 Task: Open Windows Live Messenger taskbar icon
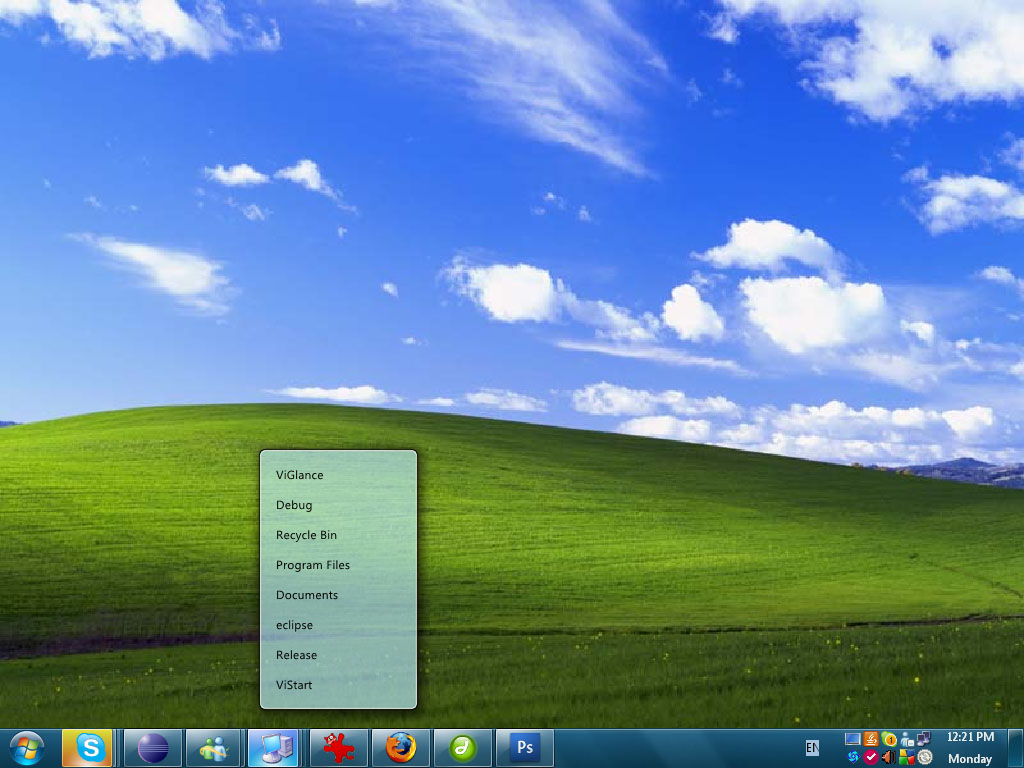point(212,747)
